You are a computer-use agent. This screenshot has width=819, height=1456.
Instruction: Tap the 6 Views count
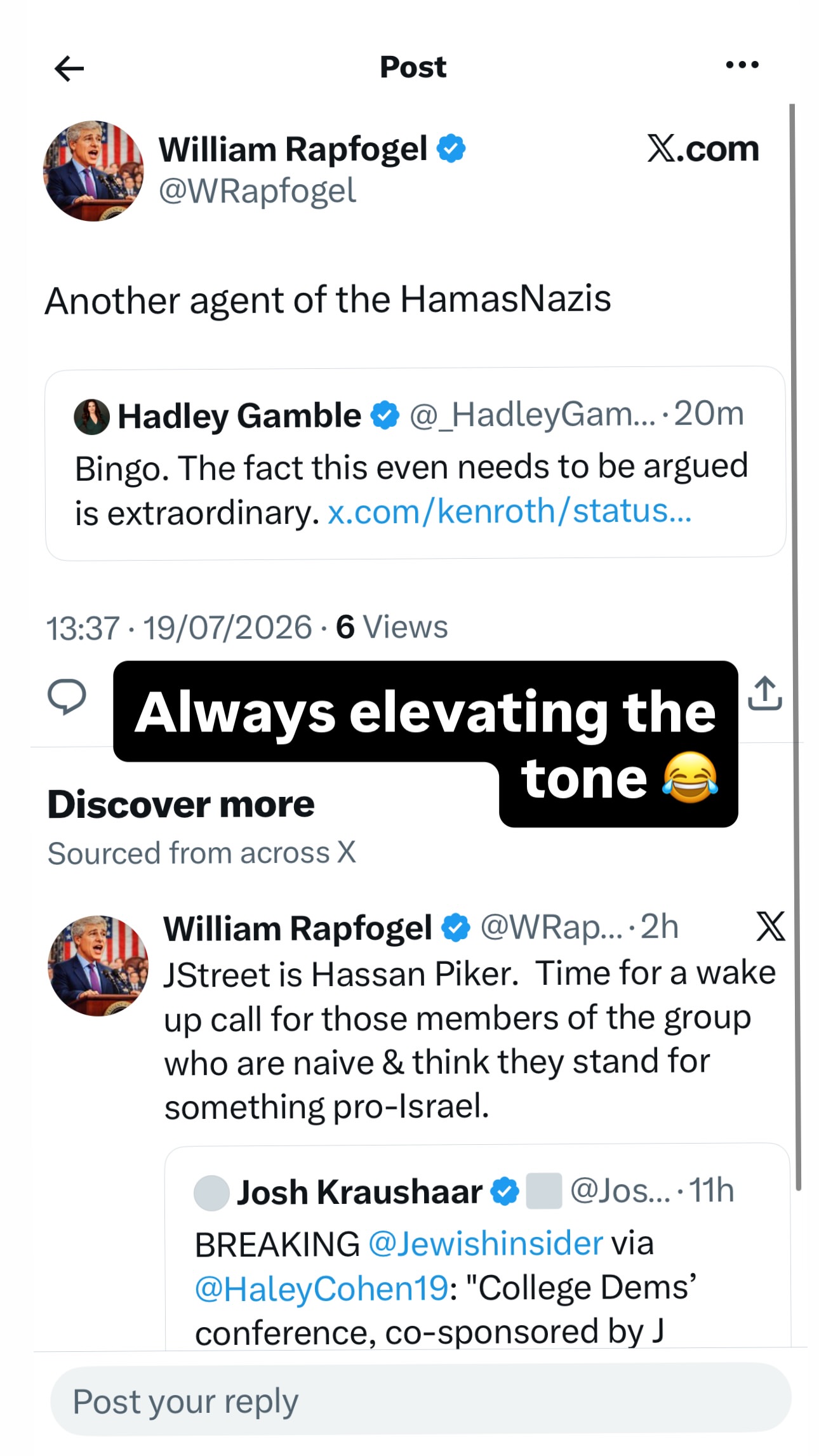(x=392, y=627)
